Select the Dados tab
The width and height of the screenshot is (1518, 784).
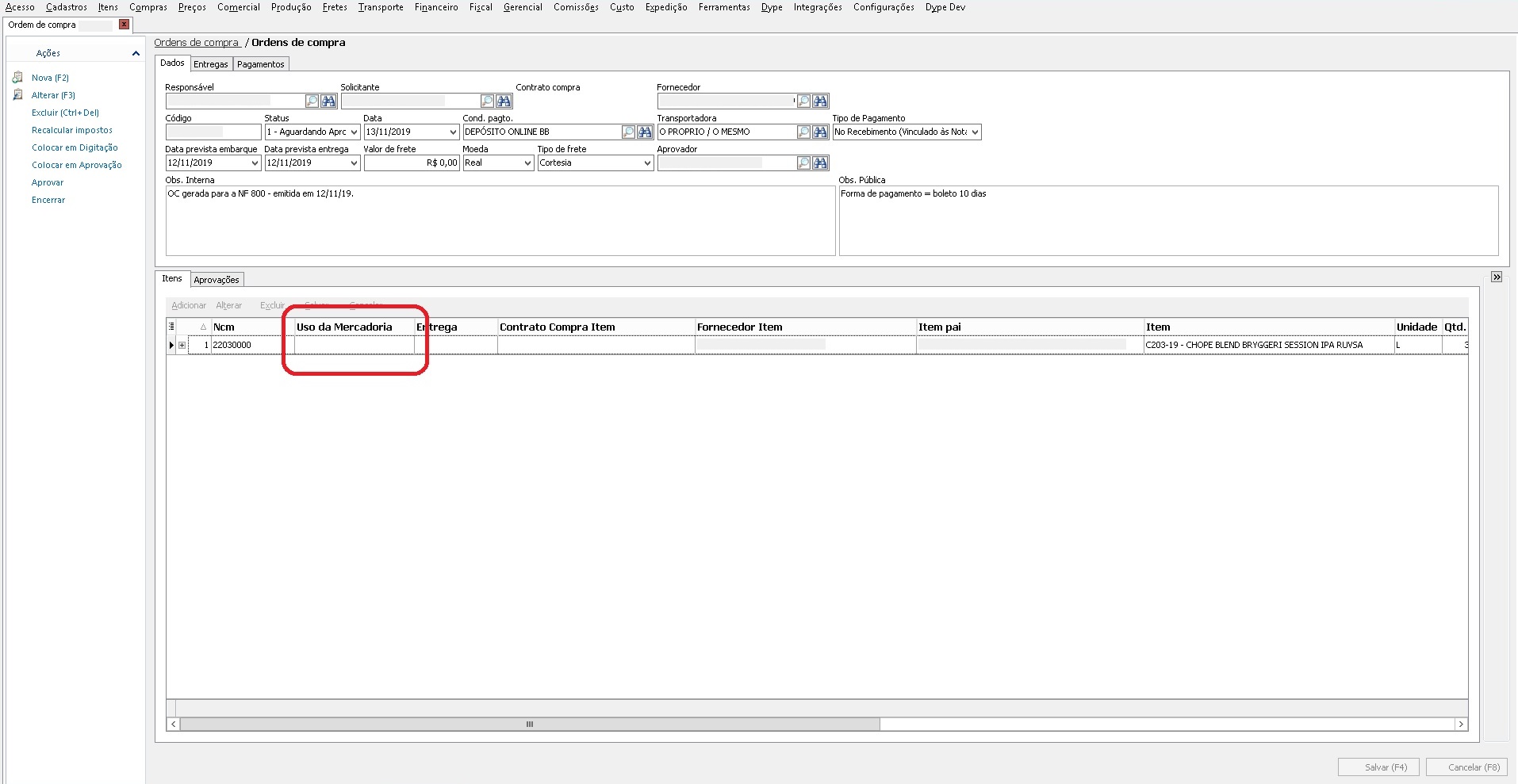coord(172,63)
